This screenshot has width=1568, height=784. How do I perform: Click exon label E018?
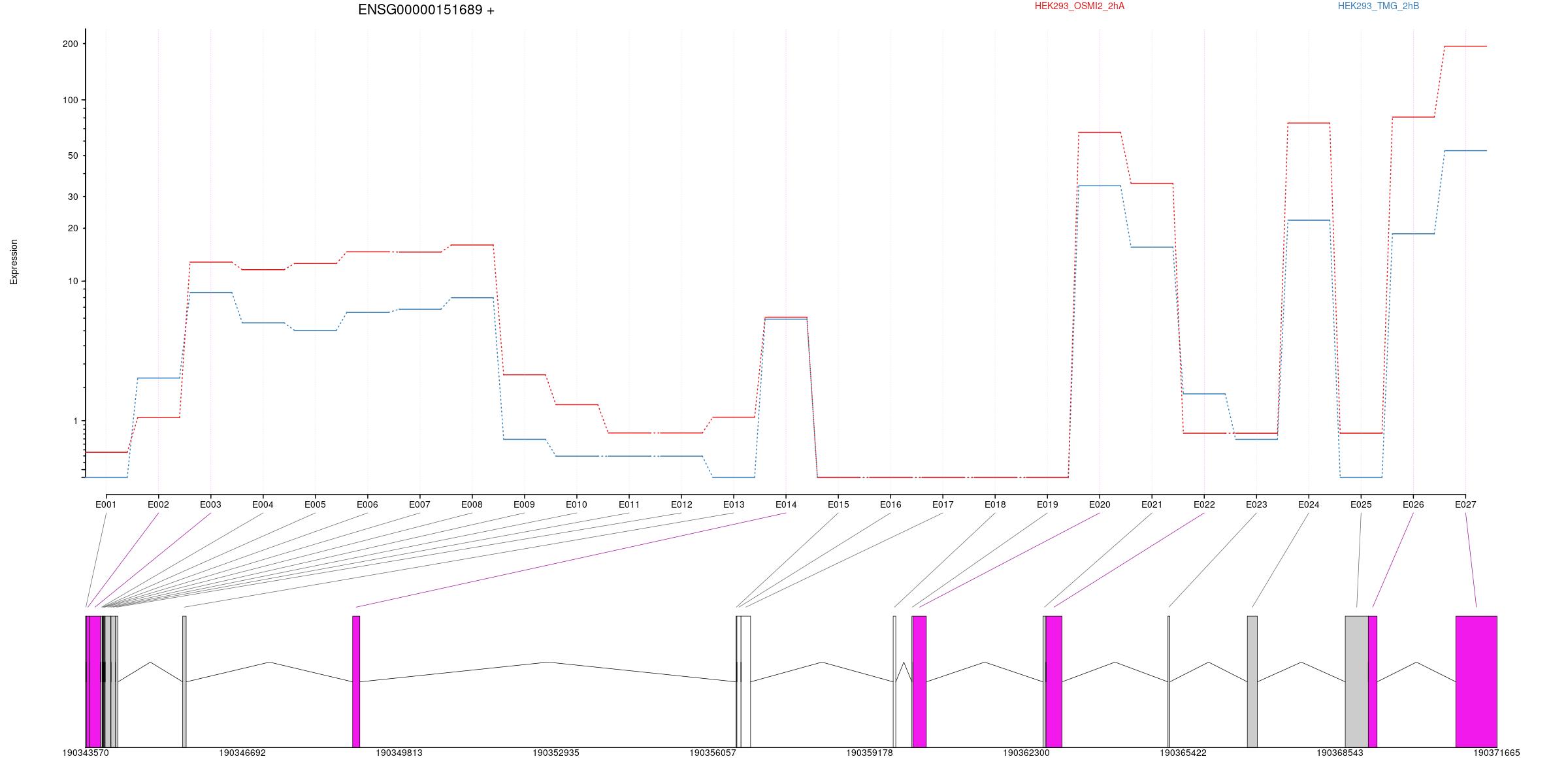click(995, 504)
